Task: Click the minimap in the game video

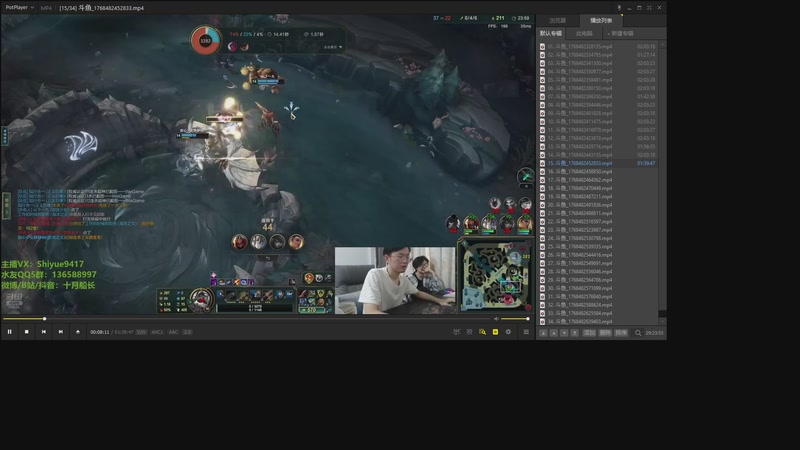Action: [x=496, y=276]
